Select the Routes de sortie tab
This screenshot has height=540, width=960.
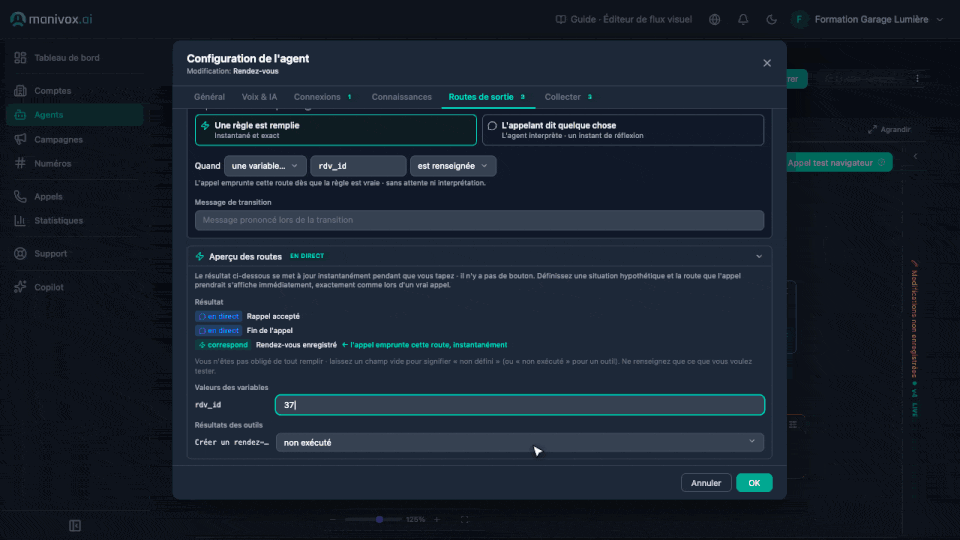(487, 97)
